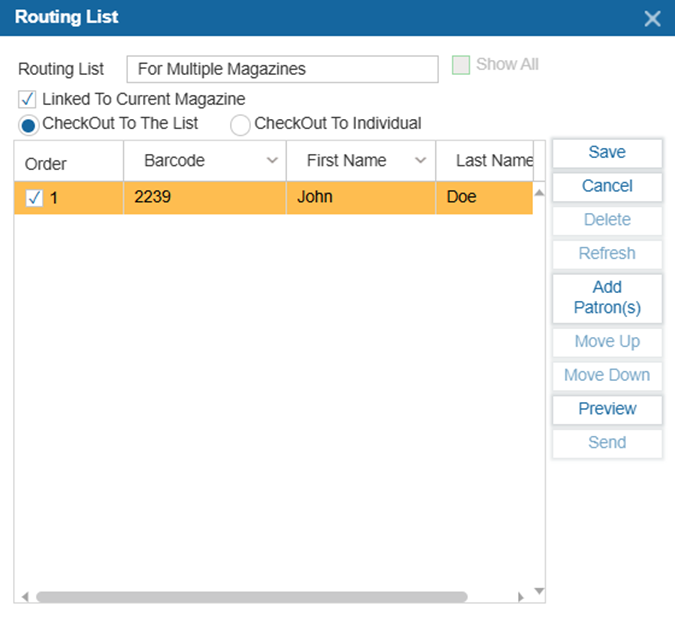
Task: Select the John Doe patron row
Action: (330, 198)
